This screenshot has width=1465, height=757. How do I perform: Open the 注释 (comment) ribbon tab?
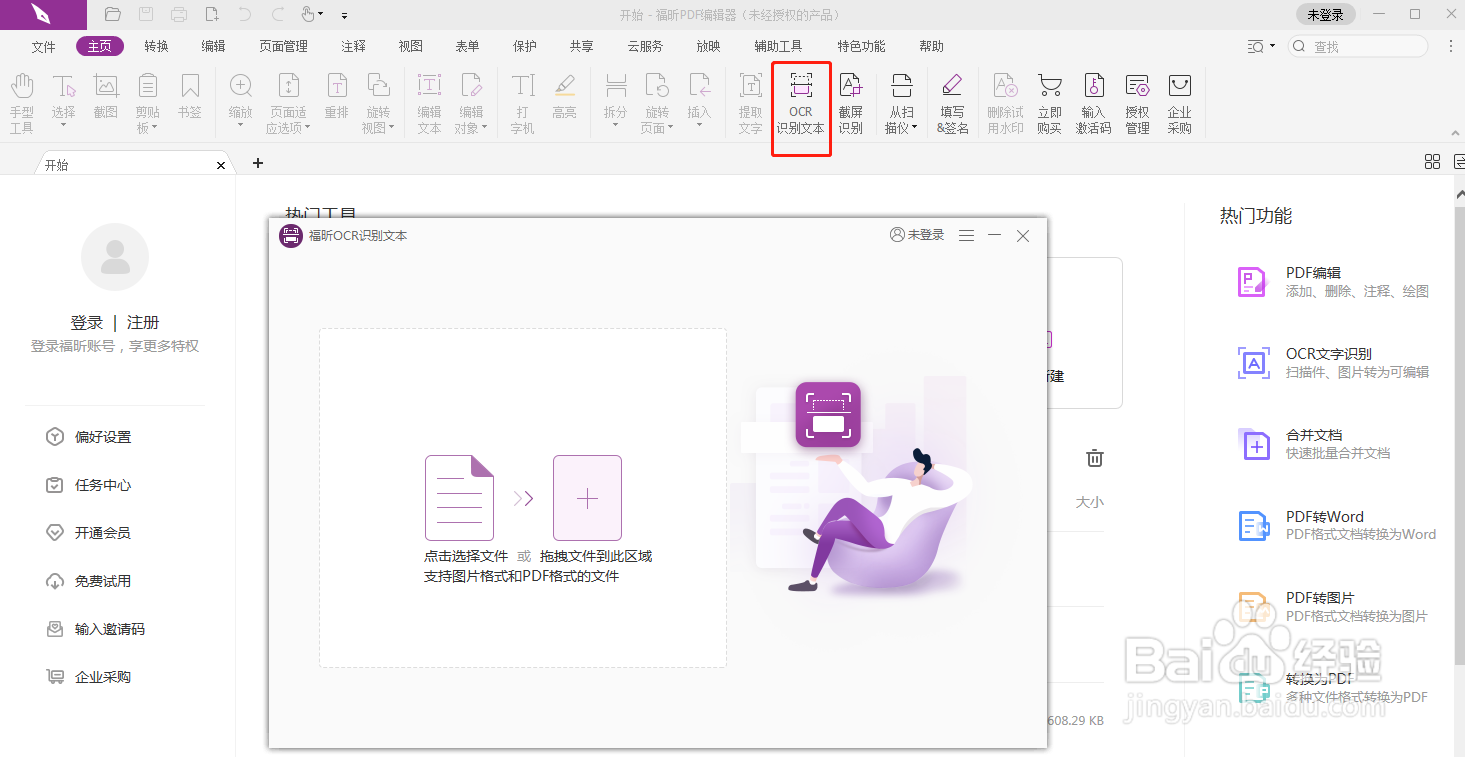(353, 46)
